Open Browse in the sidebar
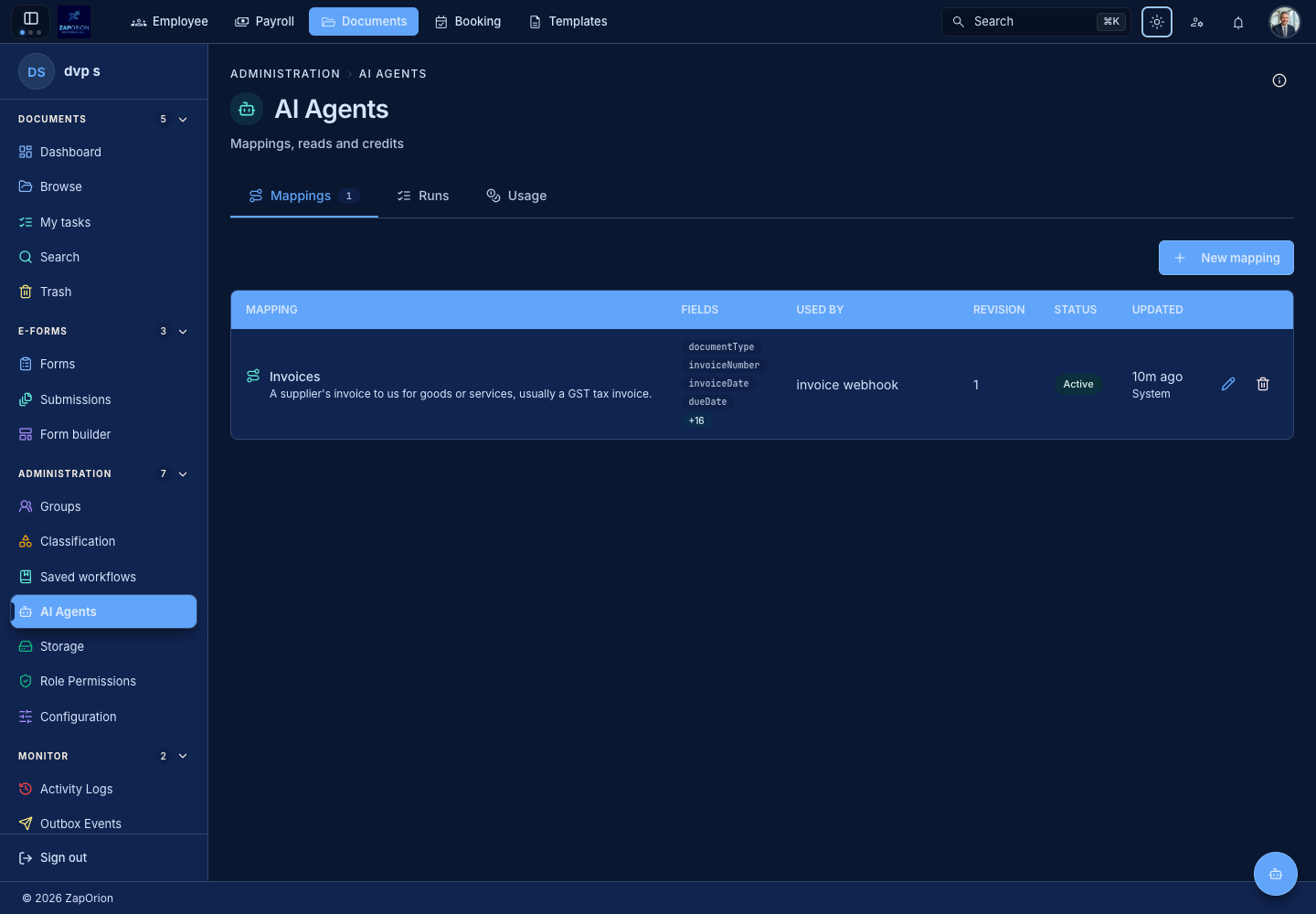 coord(103,186)
